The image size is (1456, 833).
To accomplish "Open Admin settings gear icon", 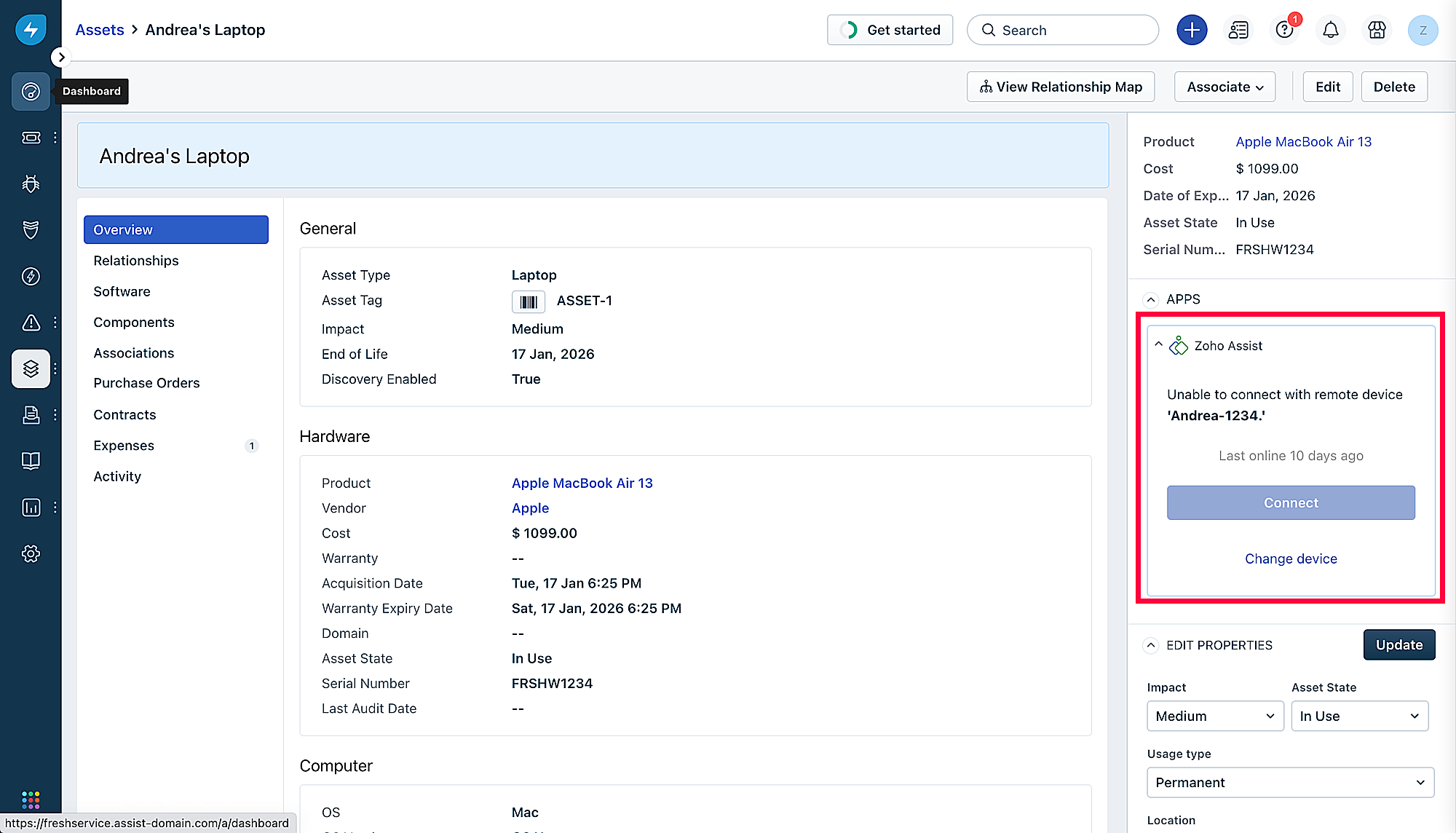I will pyautogui.click(x=31, y=553).
